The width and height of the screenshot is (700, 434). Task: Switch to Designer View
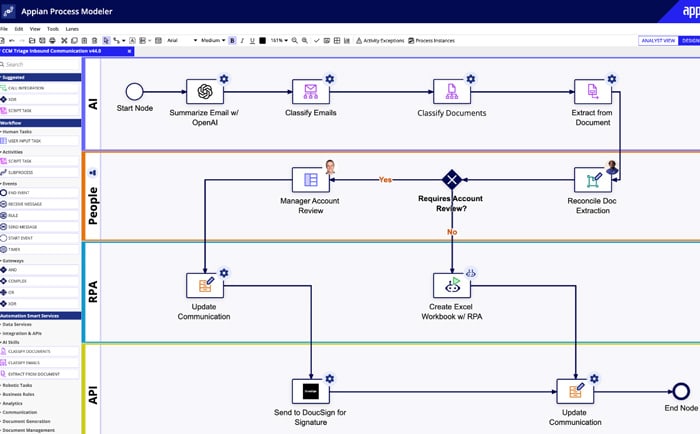[x=689, y=41]
